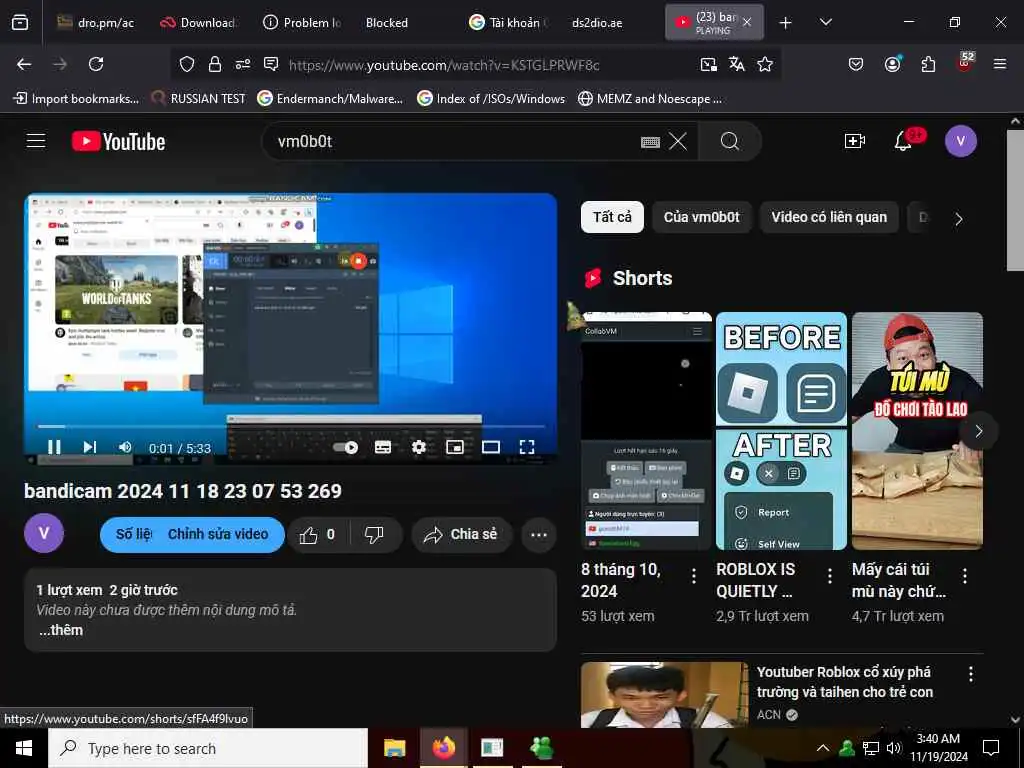Open more actions ellipsis under the video
1024x768 pixels.
pos(539,535)
